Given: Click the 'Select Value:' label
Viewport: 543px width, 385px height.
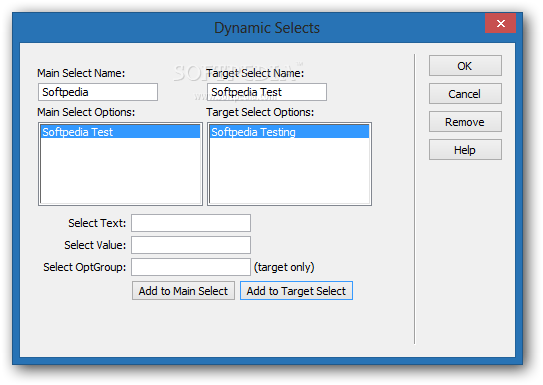Looking at the screenshot, I should click(x=95, y=245).
